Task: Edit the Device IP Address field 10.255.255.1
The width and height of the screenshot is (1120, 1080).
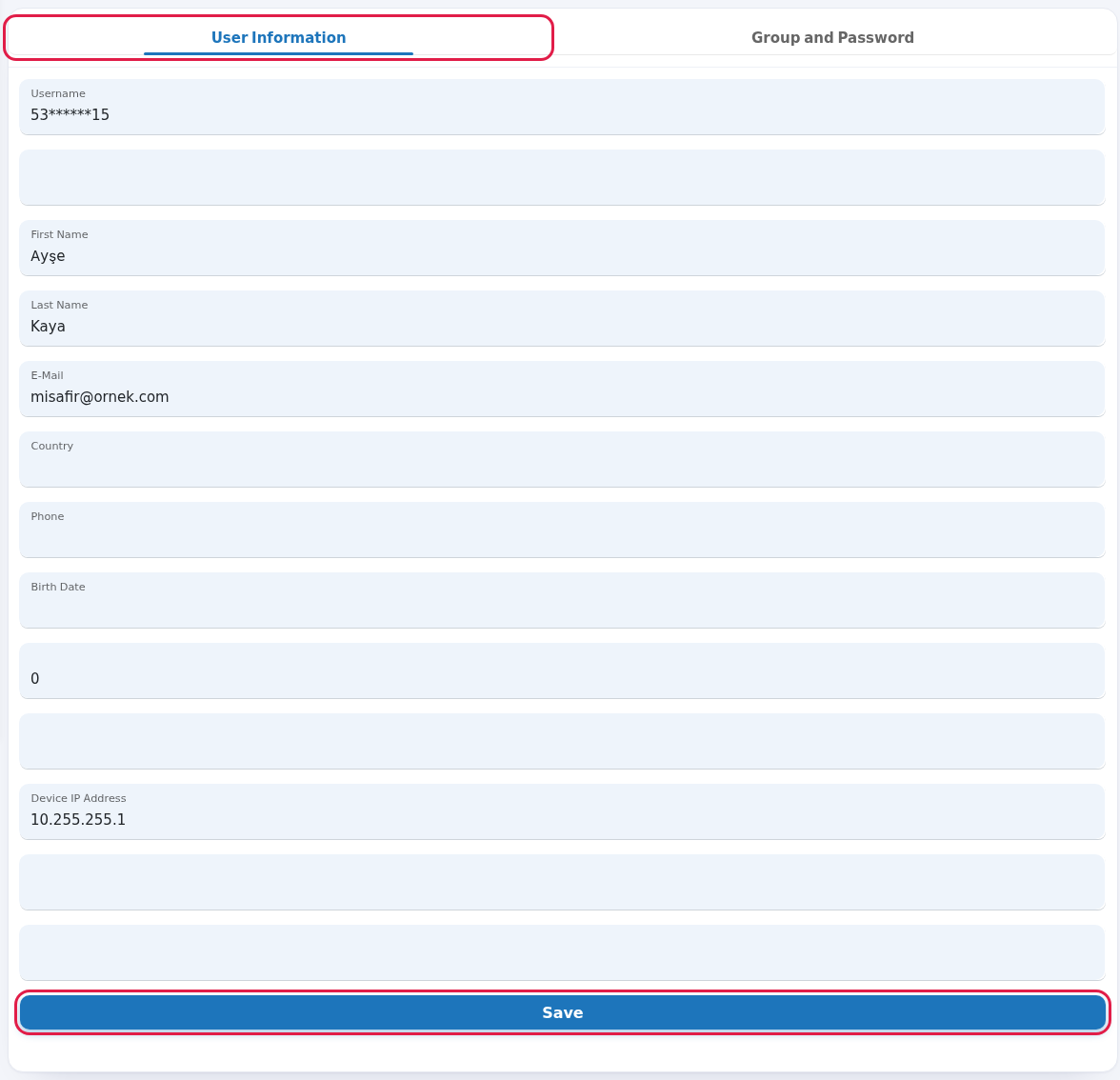Action: click(x=562, y=812)
